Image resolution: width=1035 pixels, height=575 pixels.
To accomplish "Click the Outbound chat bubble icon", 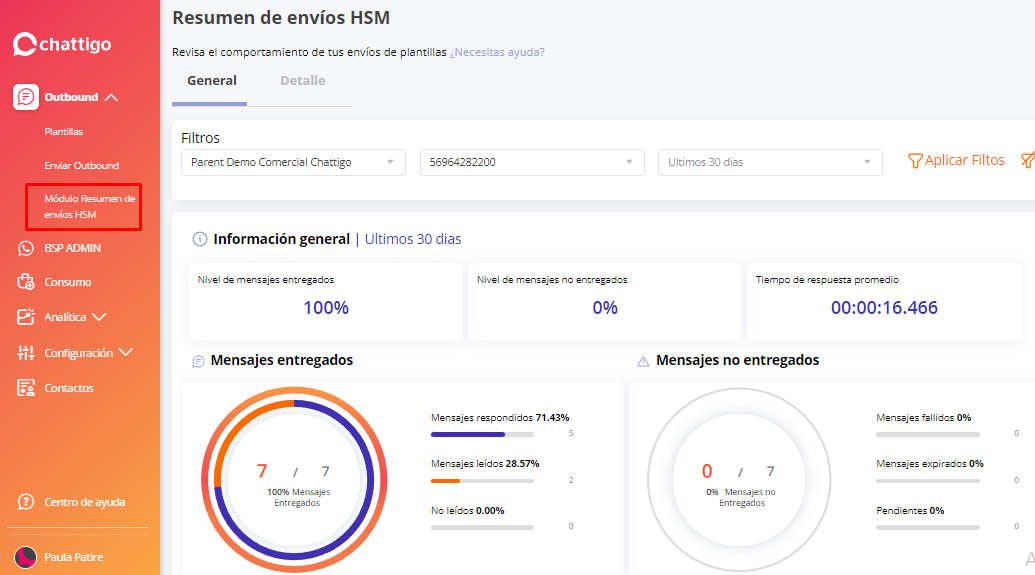I will [x=26, y=97].
